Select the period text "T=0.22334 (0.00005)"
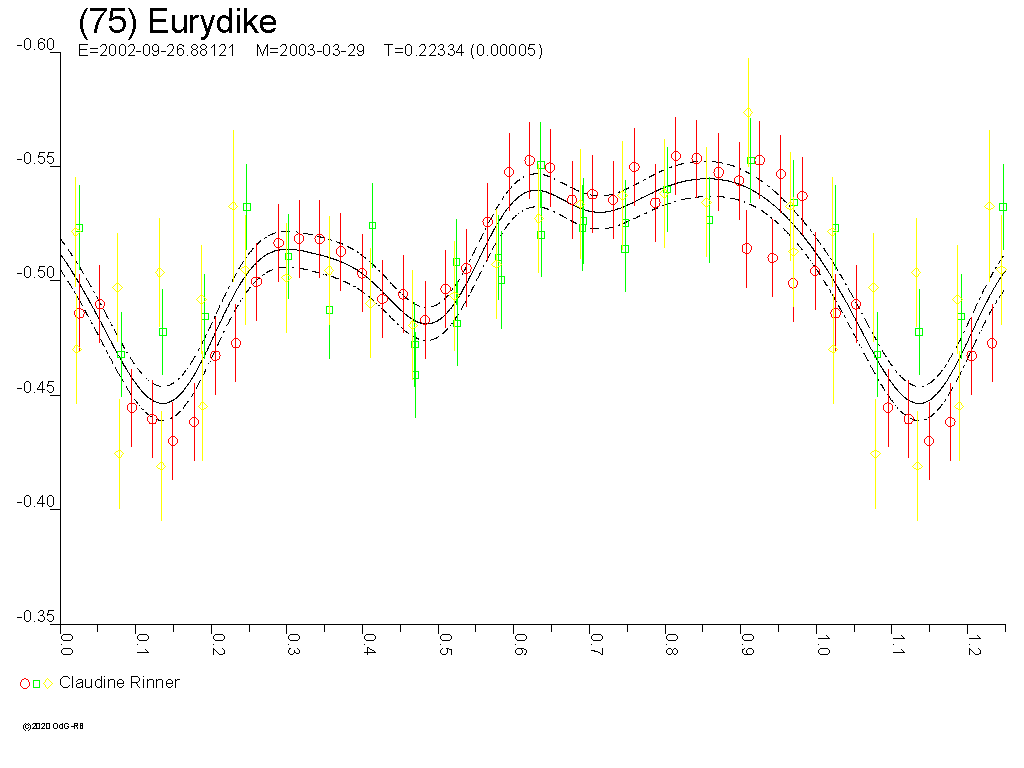This screenshot has width=1024, height=768. (x=464, y=51)
